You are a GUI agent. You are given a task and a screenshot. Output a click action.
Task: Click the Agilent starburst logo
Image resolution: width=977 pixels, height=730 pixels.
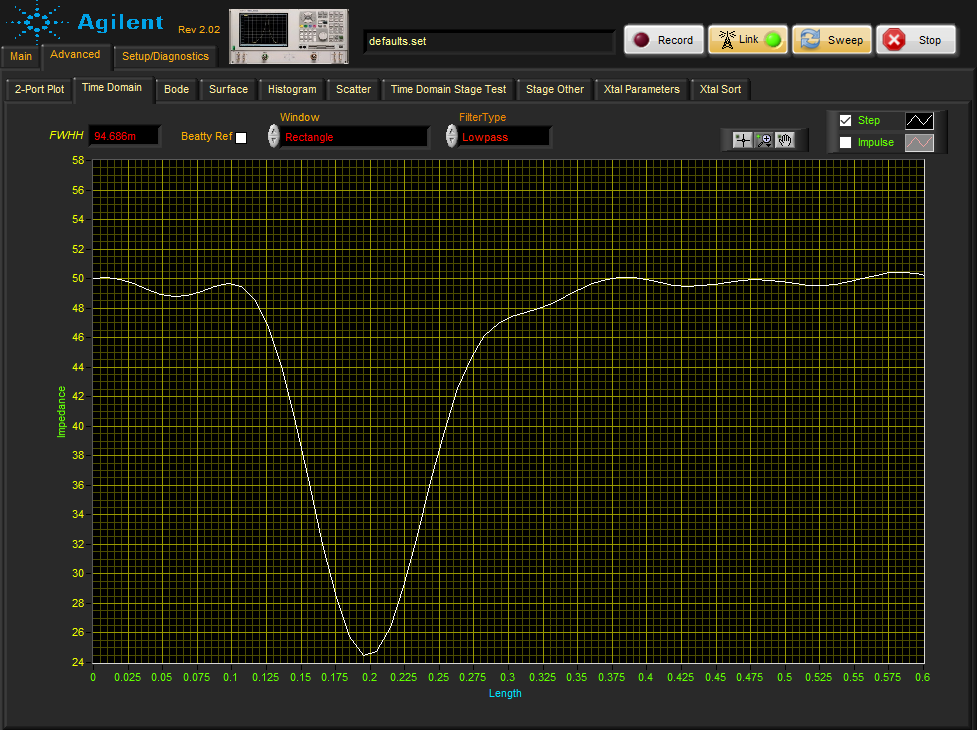37,24
